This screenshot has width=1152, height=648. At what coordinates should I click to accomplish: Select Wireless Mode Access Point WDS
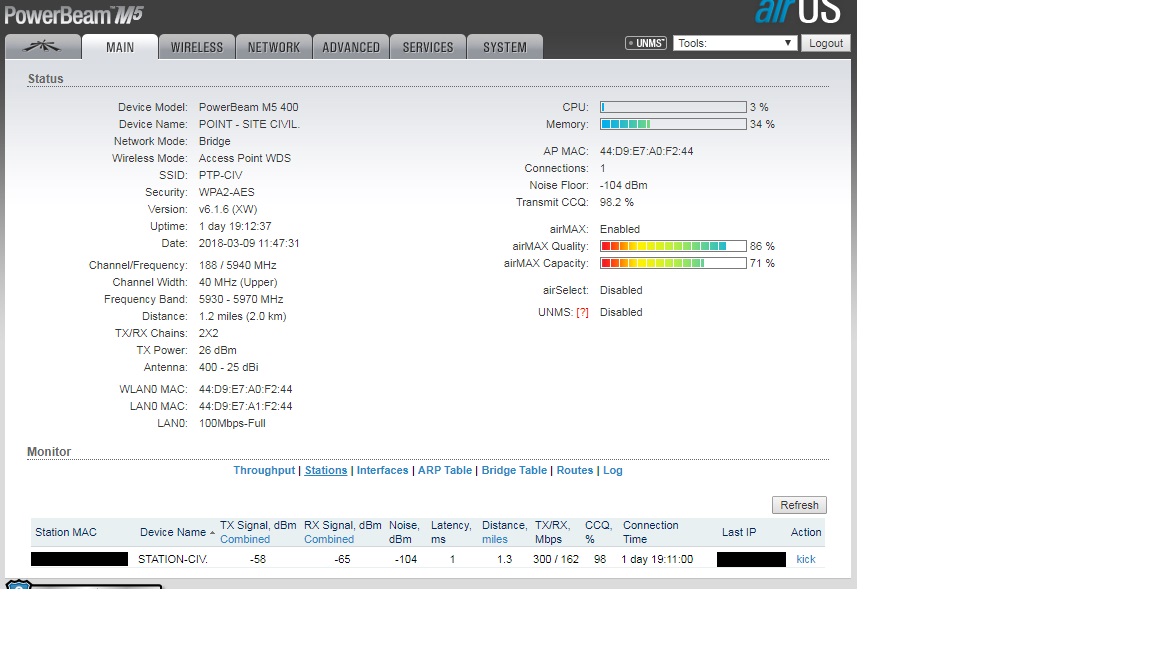[245, 158]
